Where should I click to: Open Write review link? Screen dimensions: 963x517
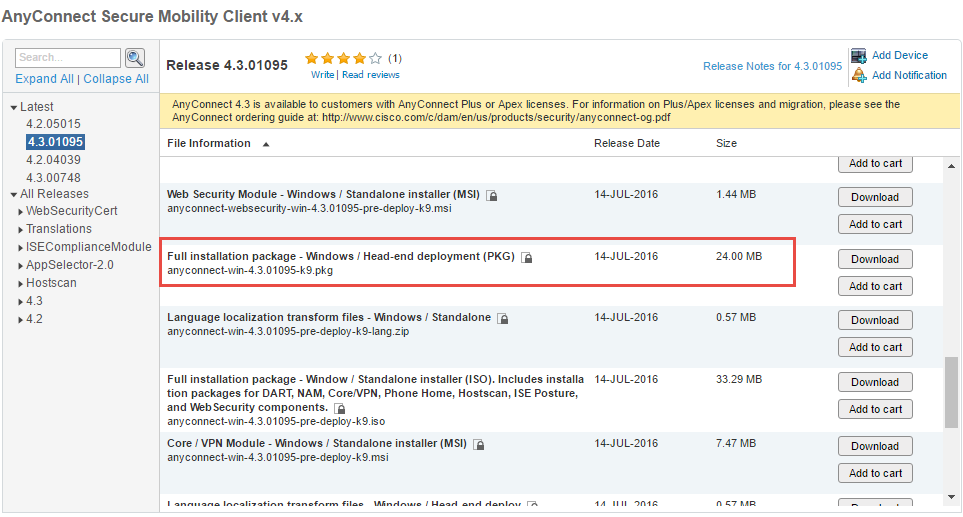tap(322, 75)
